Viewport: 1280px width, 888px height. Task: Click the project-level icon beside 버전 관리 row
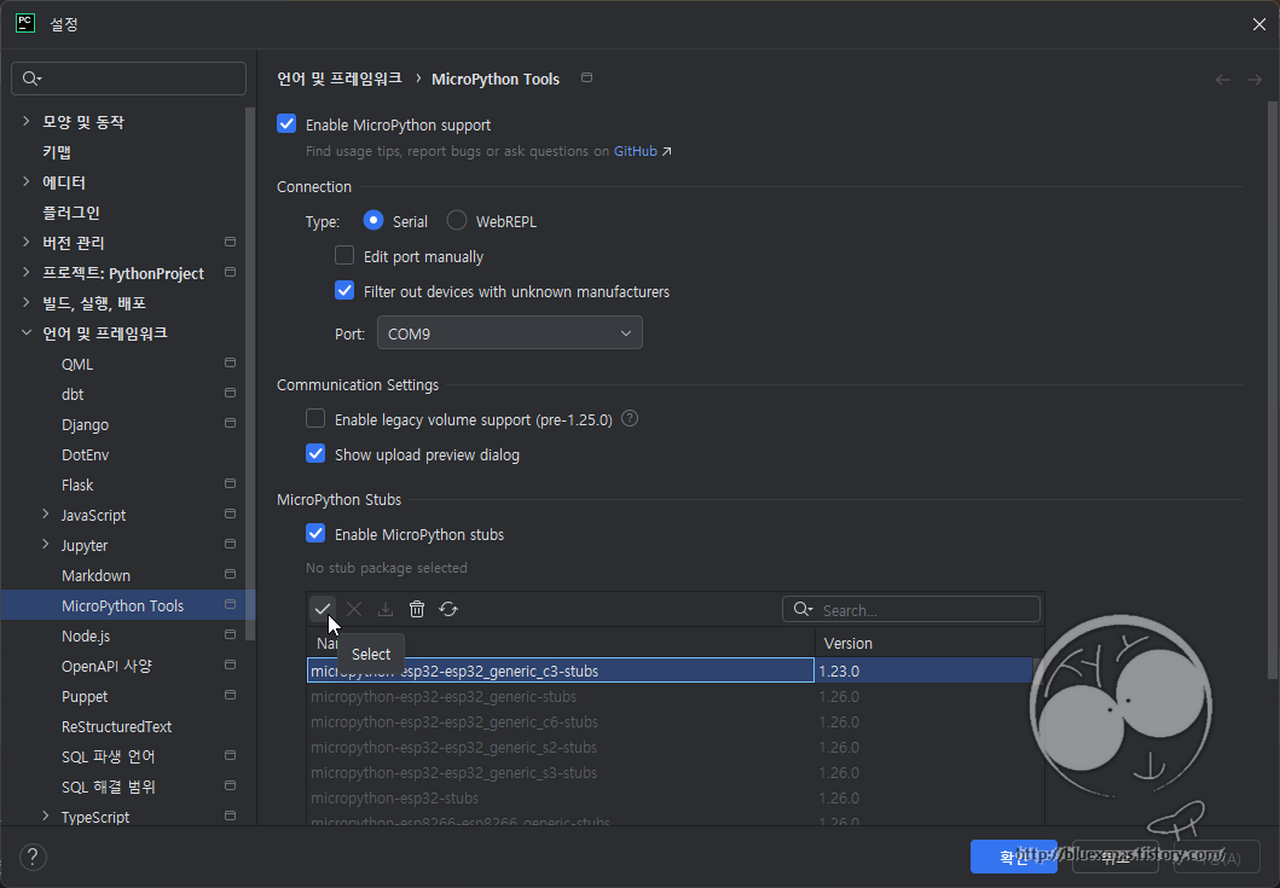pyautogui.click(x=230, y=242)
